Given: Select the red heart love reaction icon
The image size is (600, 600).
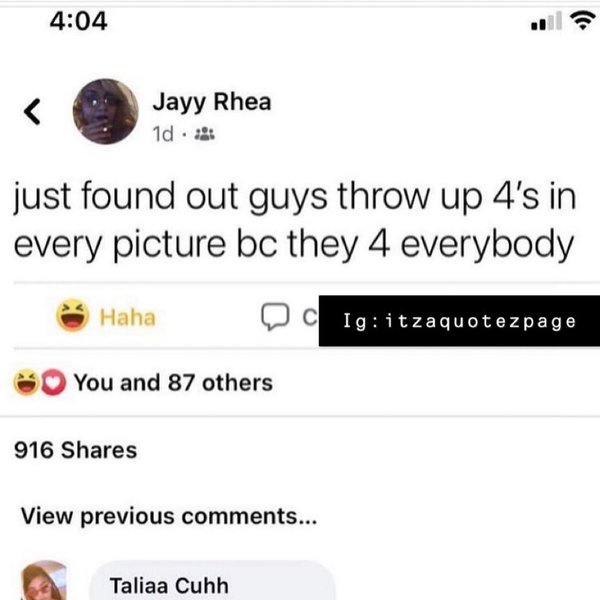Looking at the screenshot, I should tap(54, 382).
